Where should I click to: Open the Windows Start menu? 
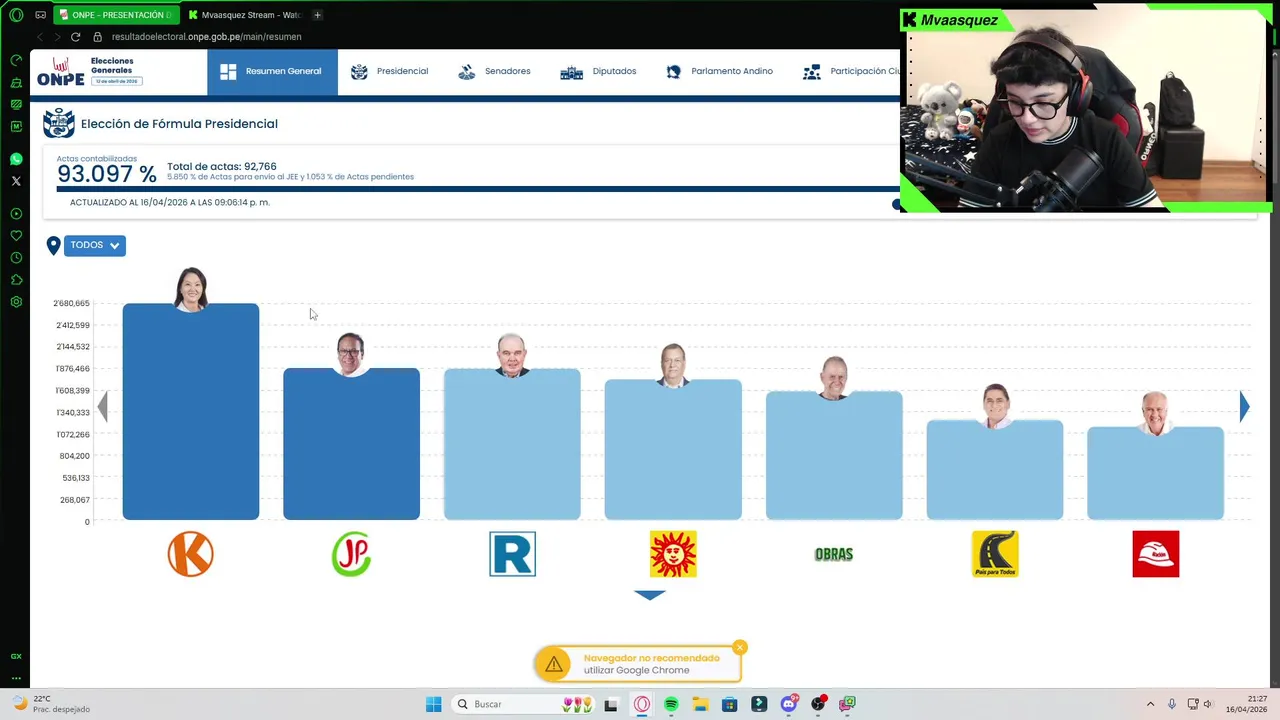pyautogui.click(x=433, y=704)
